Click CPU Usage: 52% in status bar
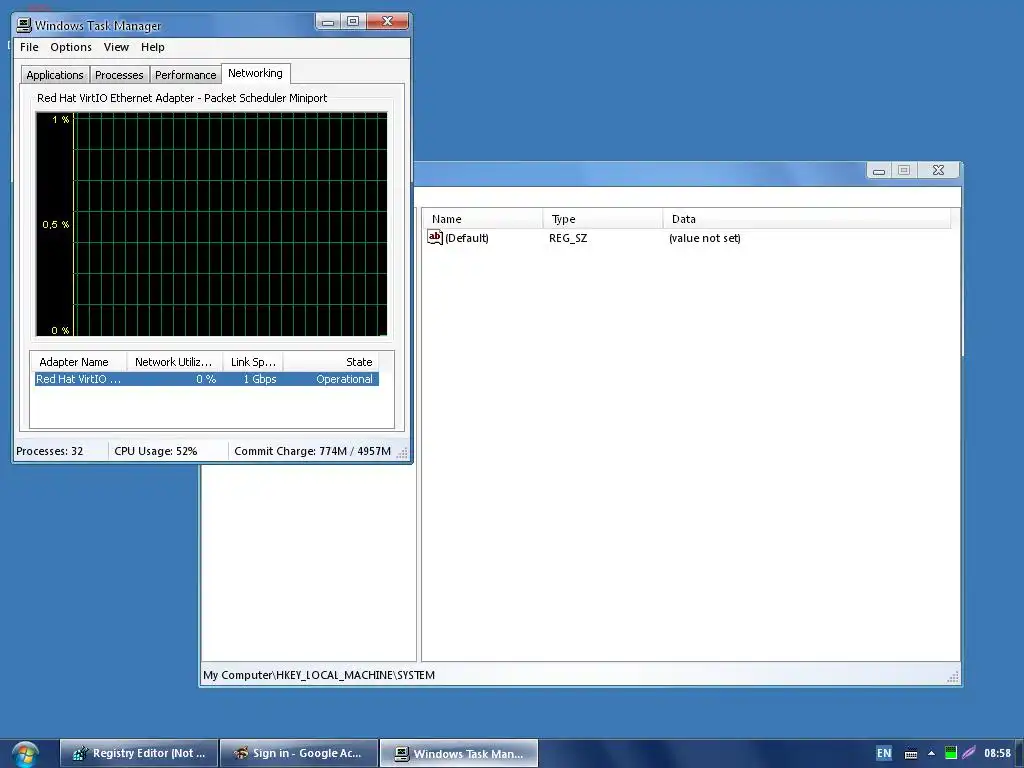The width and height of the screenshot is (1024, 768). tap(155, 451)
